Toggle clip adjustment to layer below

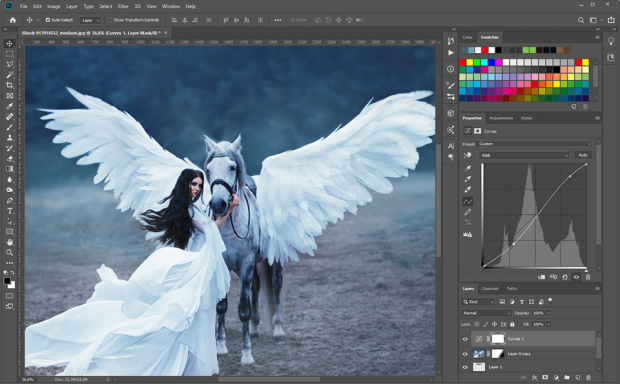(x=542, y=277)
